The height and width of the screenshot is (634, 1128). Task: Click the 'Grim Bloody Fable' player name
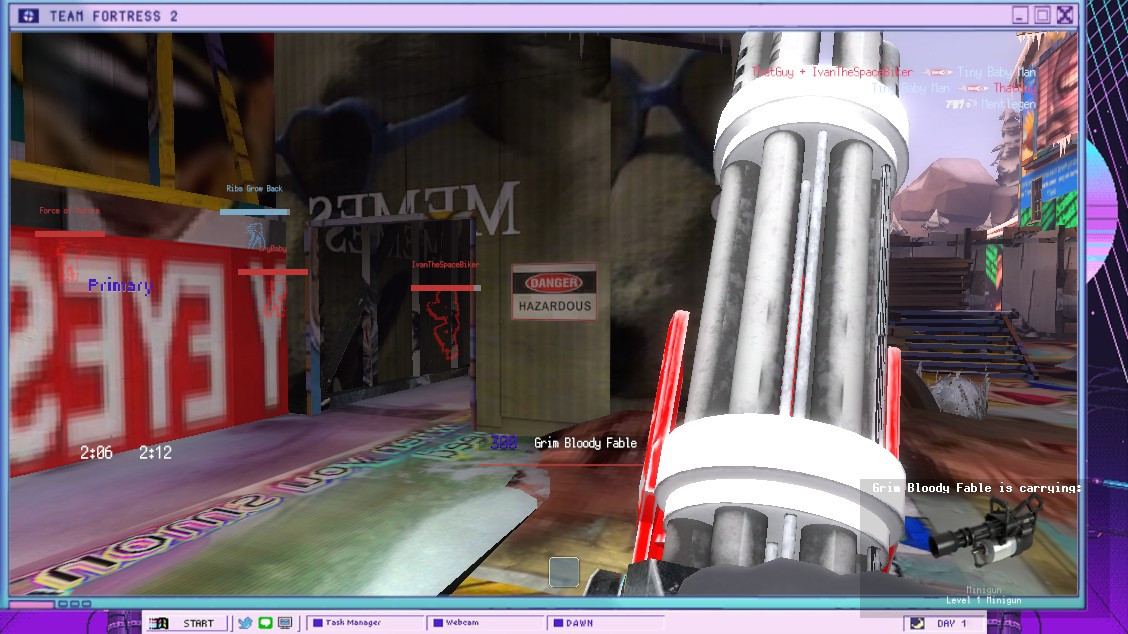point(586,443)
